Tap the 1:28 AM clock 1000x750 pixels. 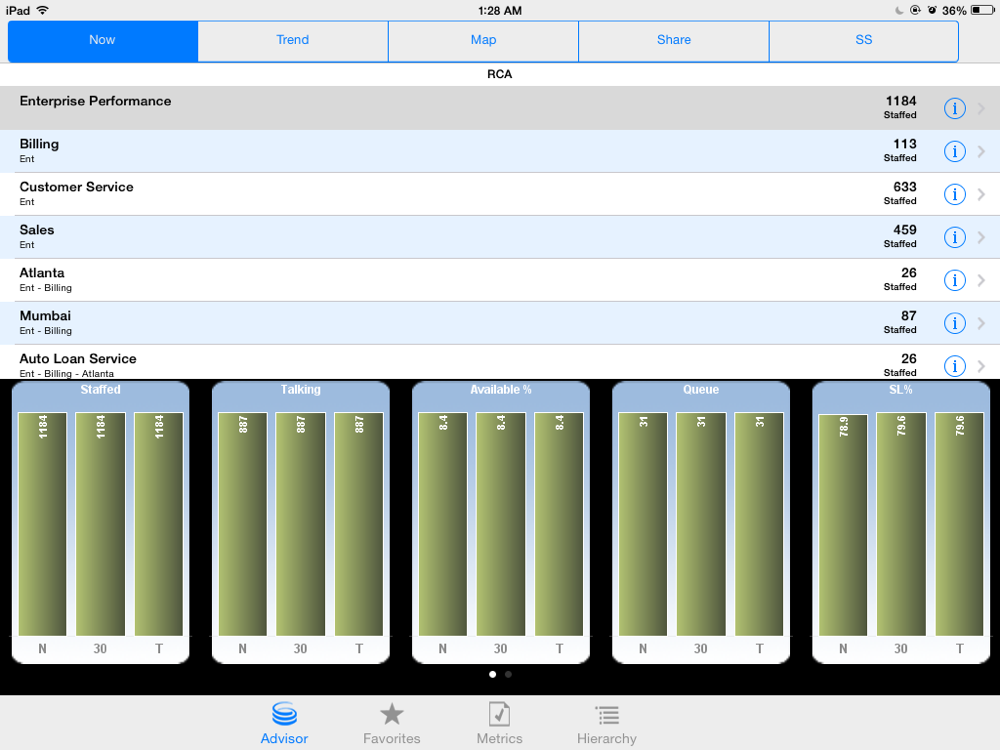click(499, 10)
